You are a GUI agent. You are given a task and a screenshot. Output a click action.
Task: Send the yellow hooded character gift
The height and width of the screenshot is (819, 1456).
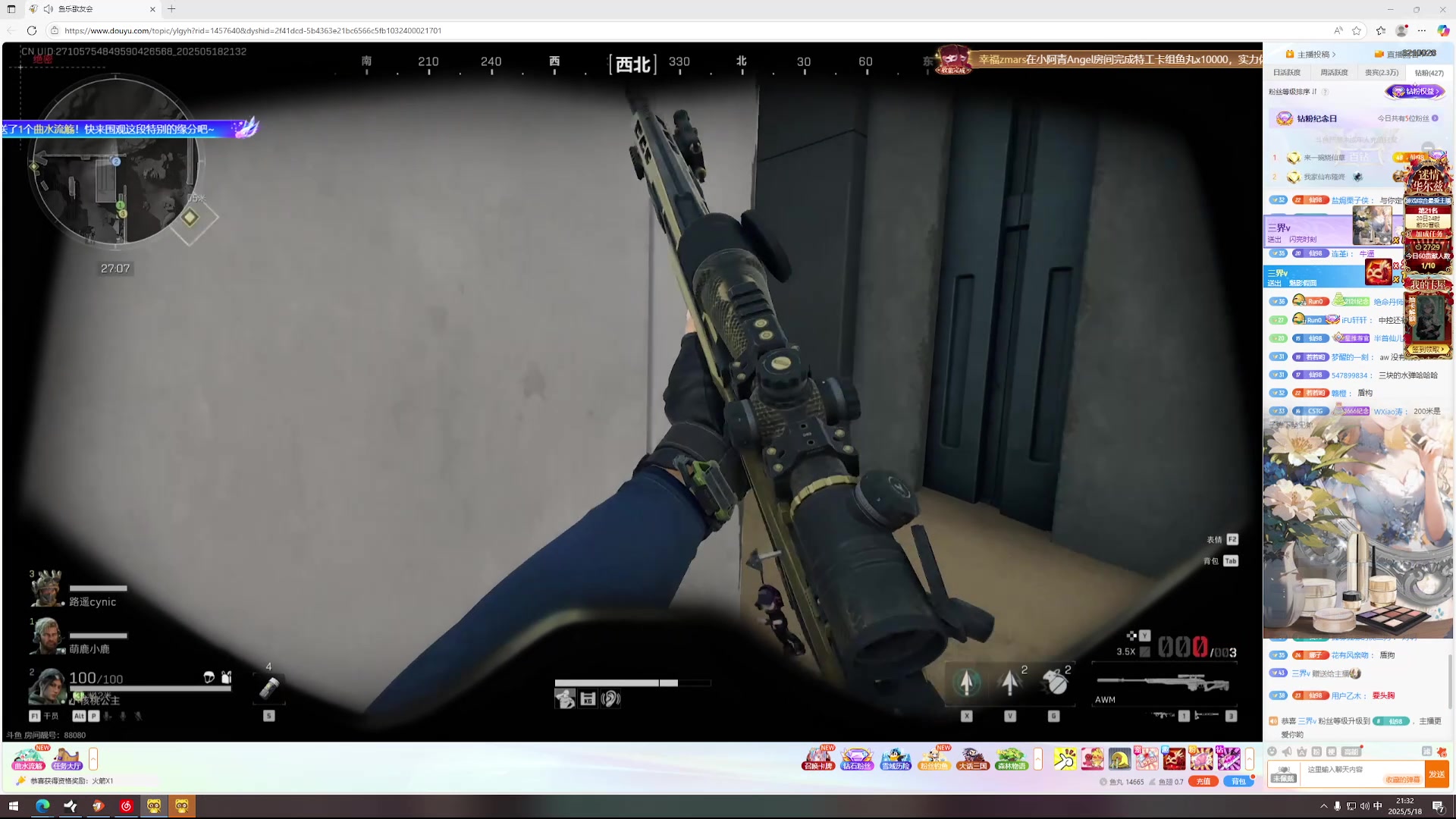click(1119, 758)
